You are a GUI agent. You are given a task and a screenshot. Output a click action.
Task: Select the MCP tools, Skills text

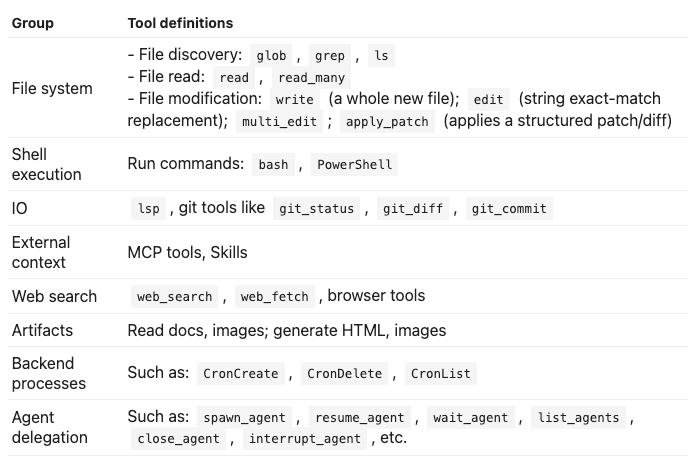187,252
